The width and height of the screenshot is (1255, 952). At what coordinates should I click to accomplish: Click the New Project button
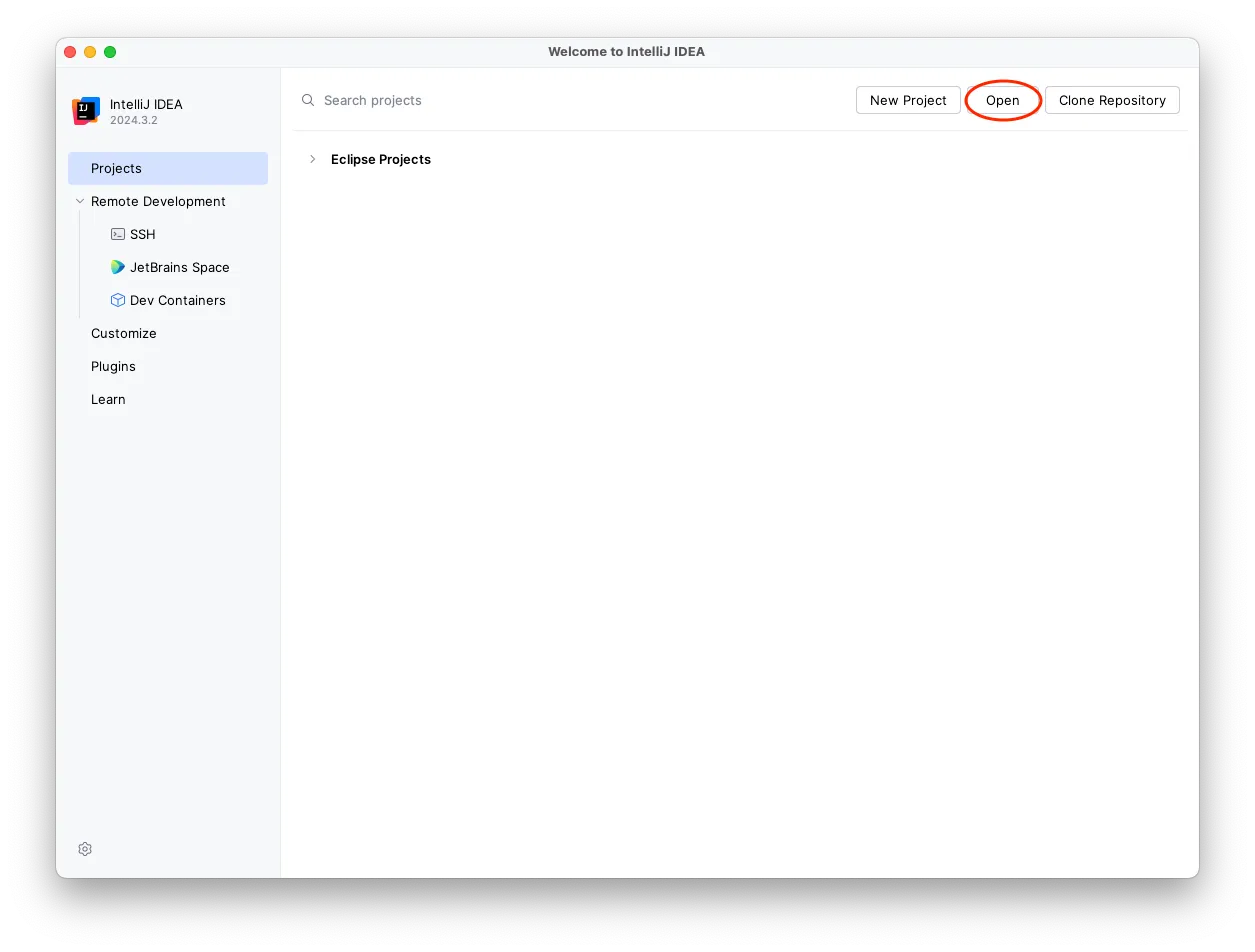[x=907, y=100]
